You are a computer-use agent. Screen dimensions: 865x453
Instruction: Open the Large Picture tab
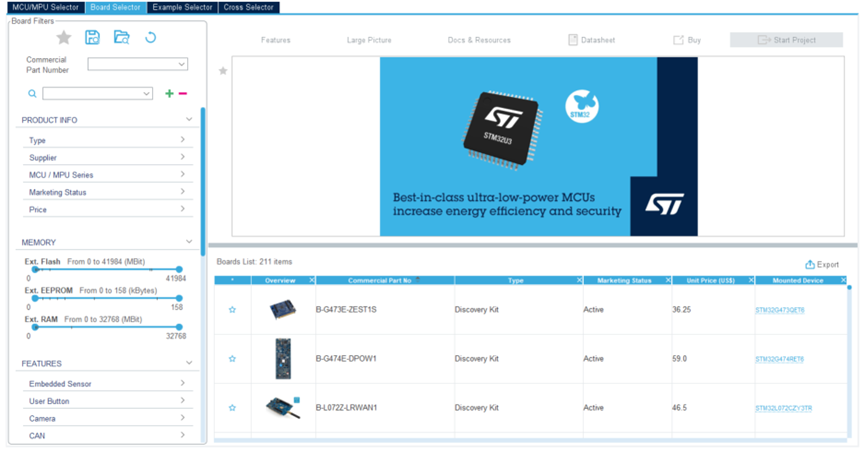(369, 40)
